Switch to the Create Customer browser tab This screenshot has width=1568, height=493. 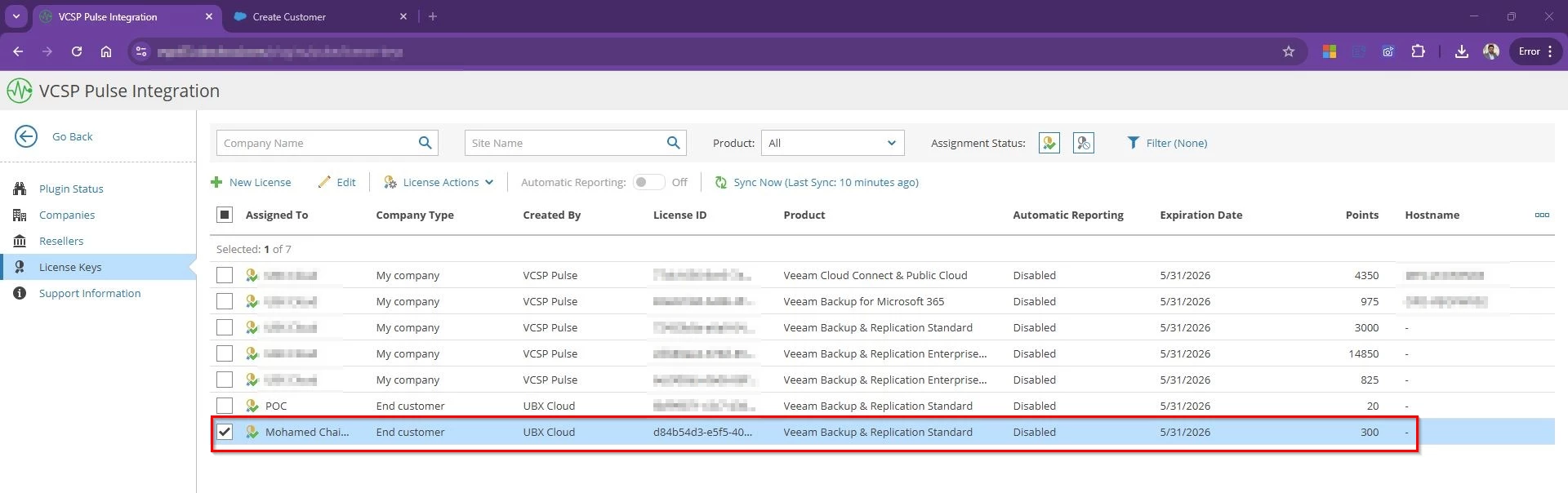pyautogui.click(x=289, y=16)
